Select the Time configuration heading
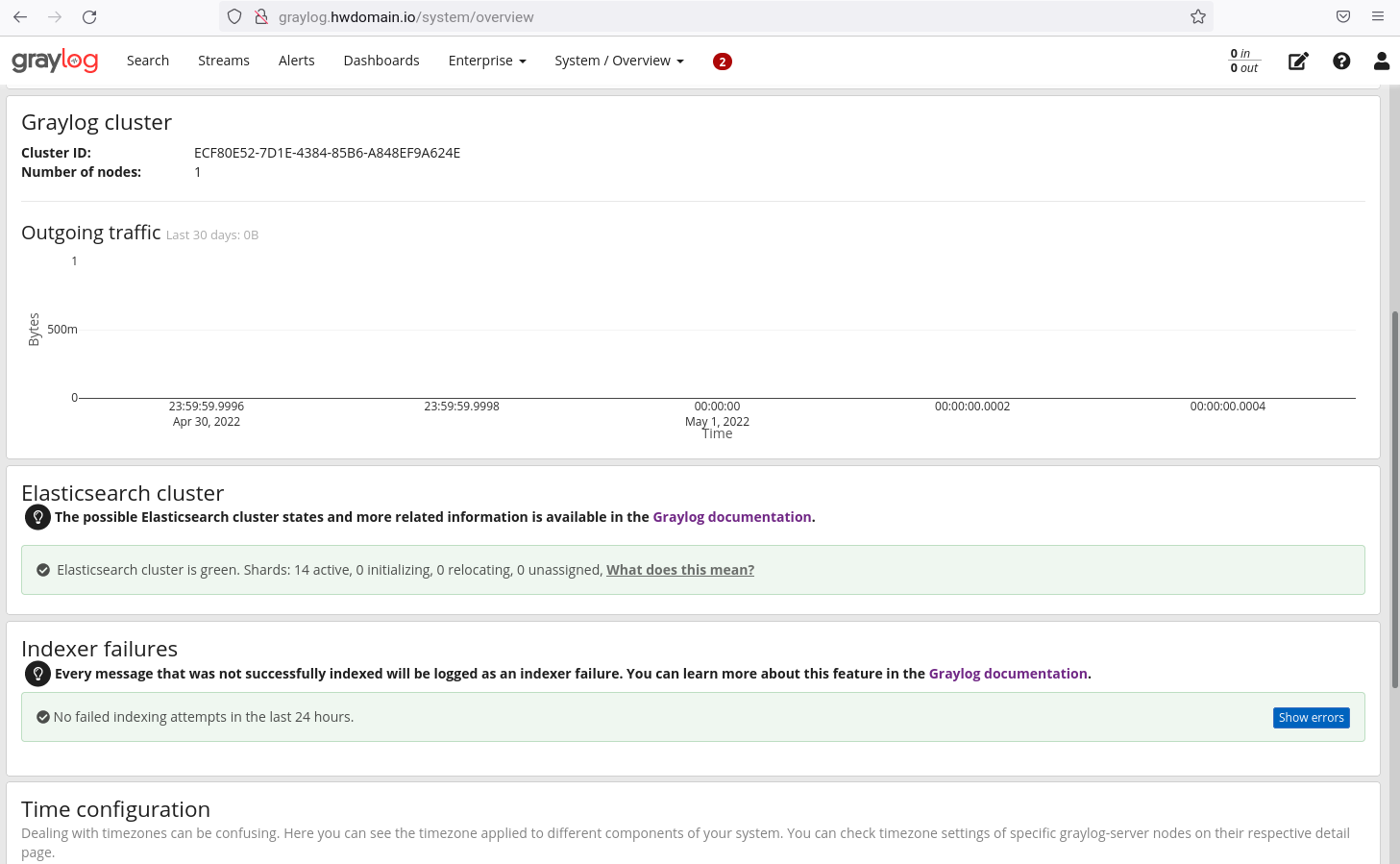This screenshot has width=1400, height=864. (115, 809)
